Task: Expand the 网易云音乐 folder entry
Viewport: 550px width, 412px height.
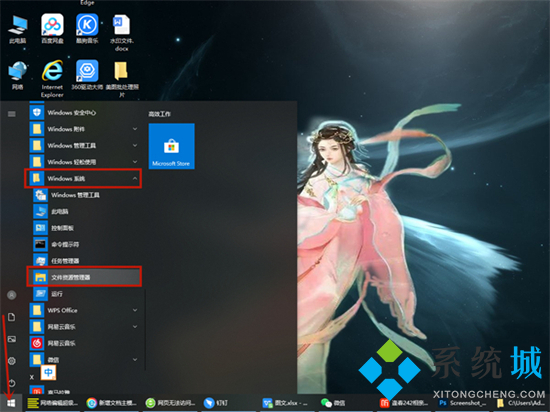Action: pos(85,327)
